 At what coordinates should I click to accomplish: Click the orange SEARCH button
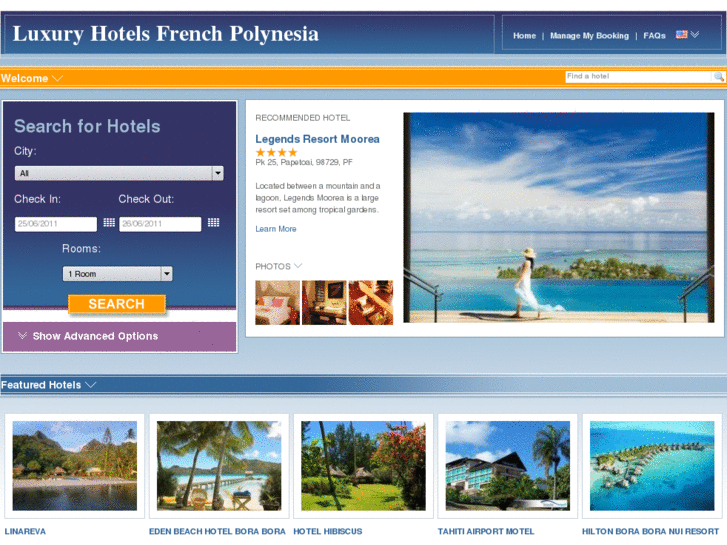pos(117,304)
